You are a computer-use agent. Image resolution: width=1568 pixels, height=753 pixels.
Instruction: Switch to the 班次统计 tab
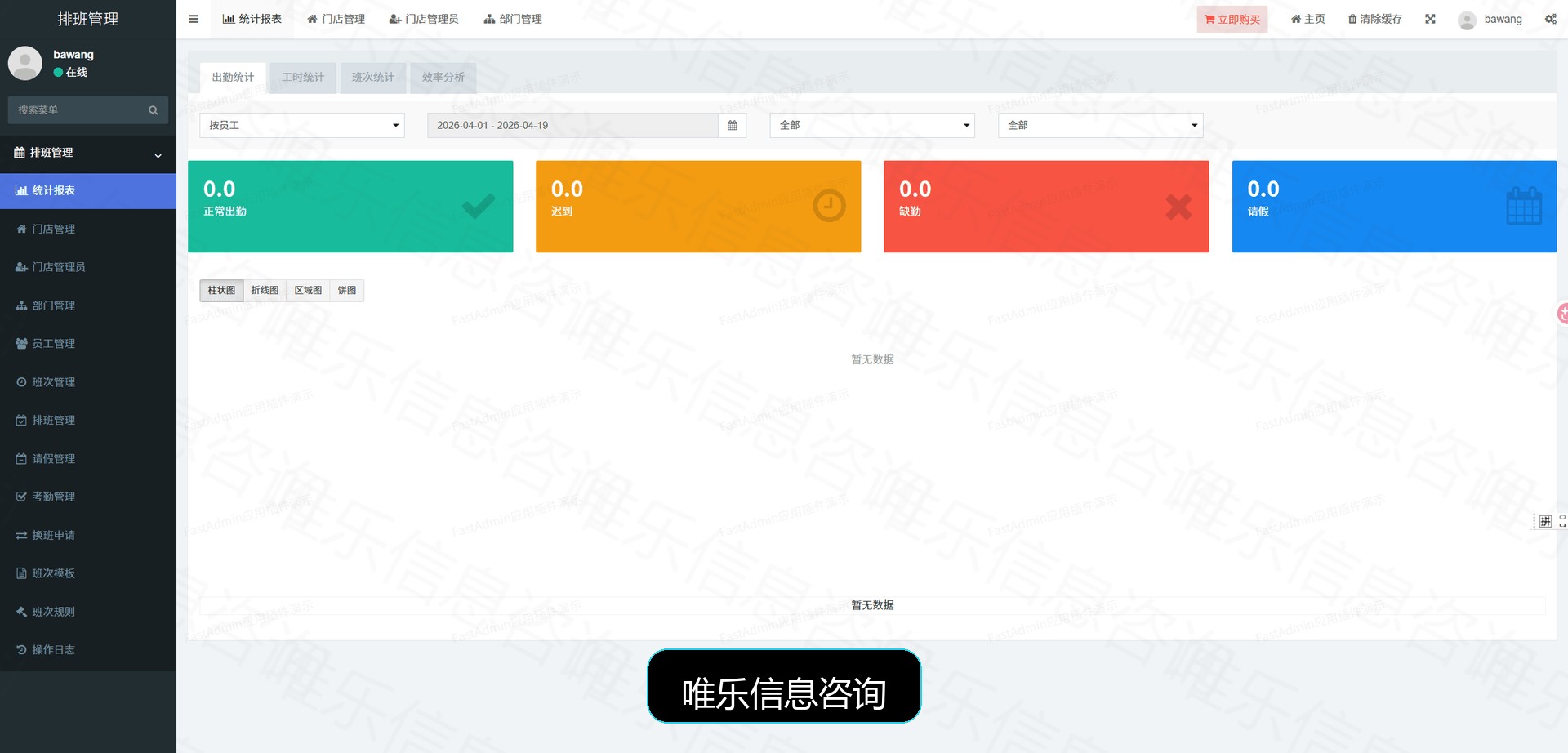[373, 78]
